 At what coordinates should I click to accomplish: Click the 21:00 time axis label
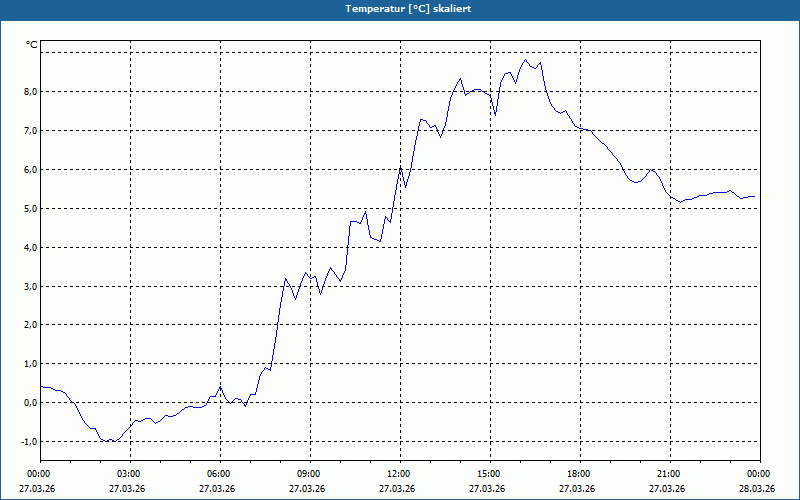tap(670, 474)
